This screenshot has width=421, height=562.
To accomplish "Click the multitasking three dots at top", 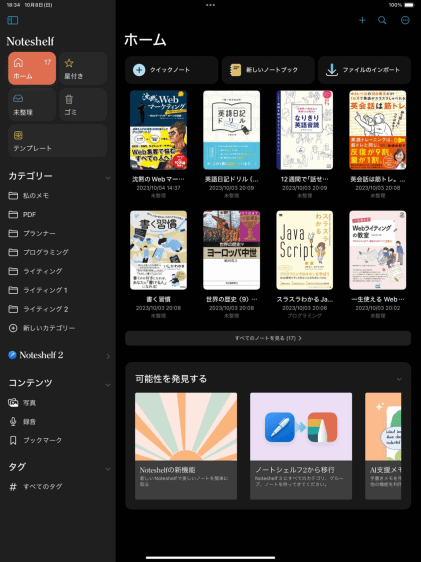I will (x=211, y=5).
